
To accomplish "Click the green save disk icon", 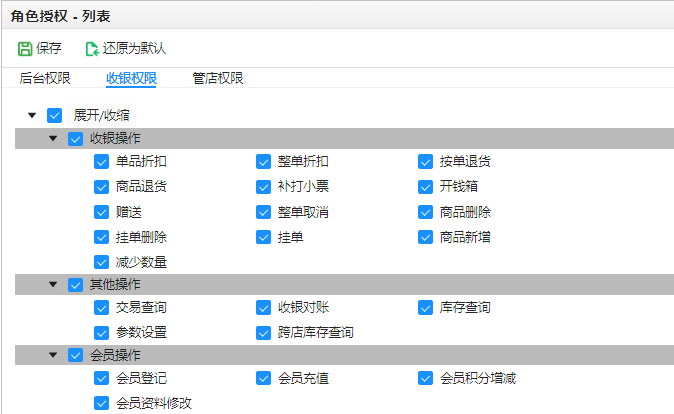I will 25,49.
